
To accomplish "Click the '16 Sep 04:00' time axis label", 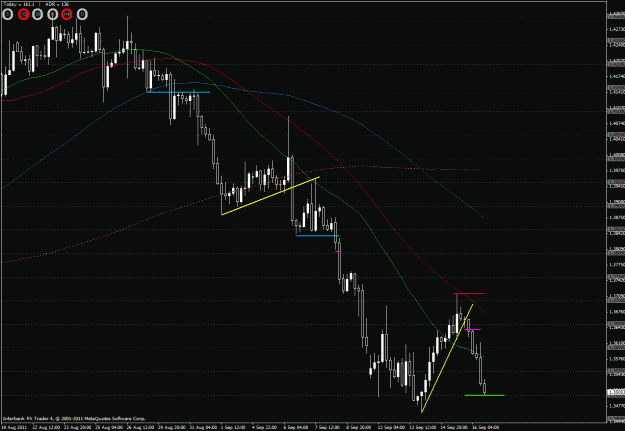I will pyautogui.click(x=487, y=427).
